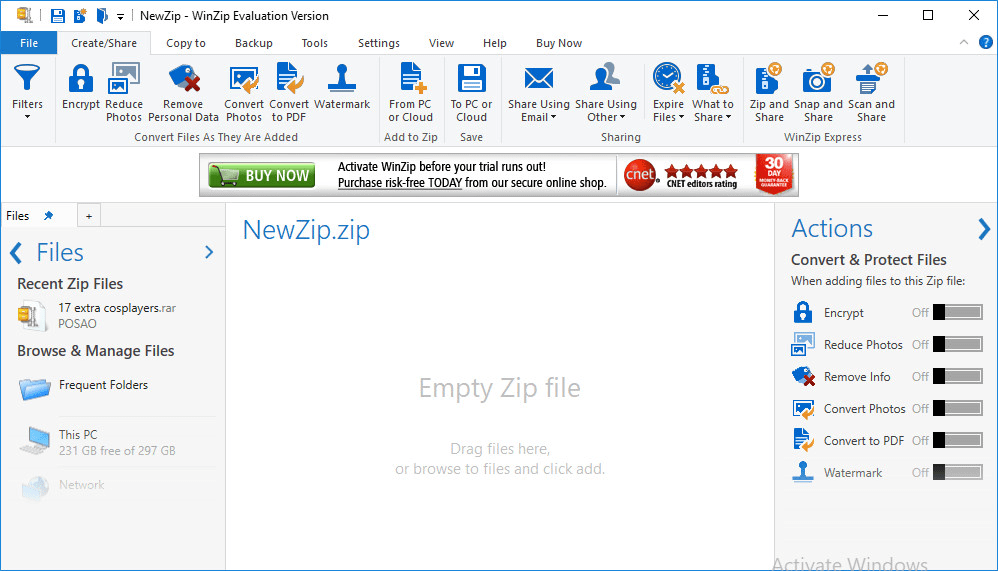Open the Help tab
The image size is (998, 571).
(495, 43)
